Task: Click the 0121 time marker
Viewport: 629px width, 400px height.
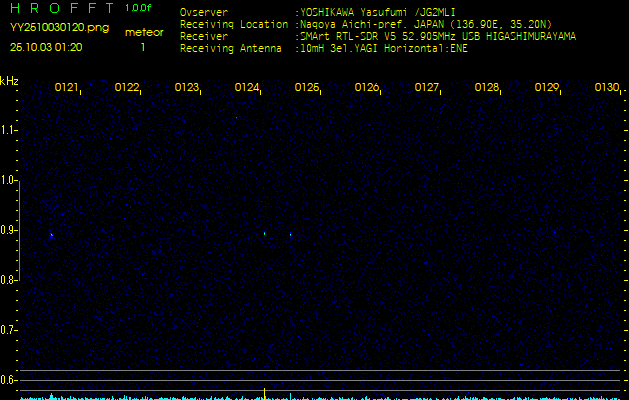Action: coord(66,87)
